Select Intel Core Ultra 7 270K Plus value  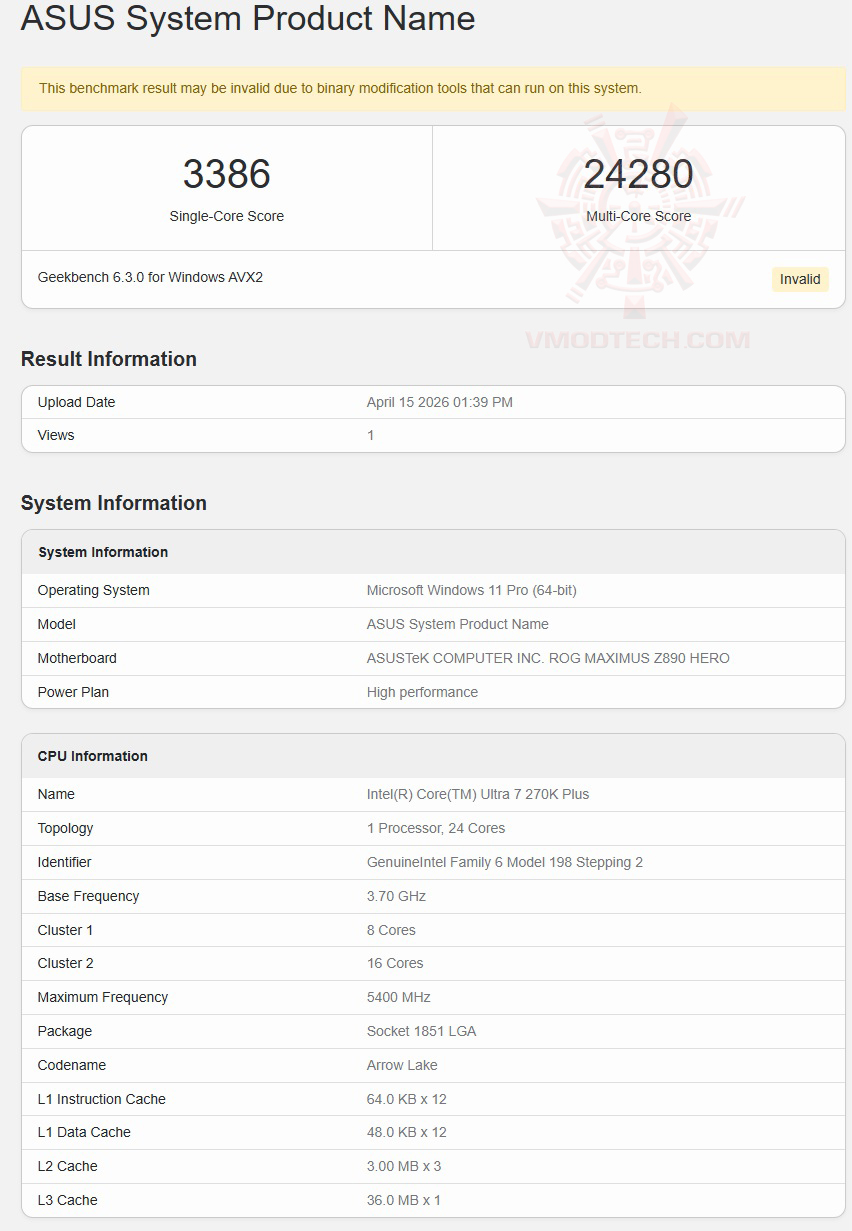478,794
